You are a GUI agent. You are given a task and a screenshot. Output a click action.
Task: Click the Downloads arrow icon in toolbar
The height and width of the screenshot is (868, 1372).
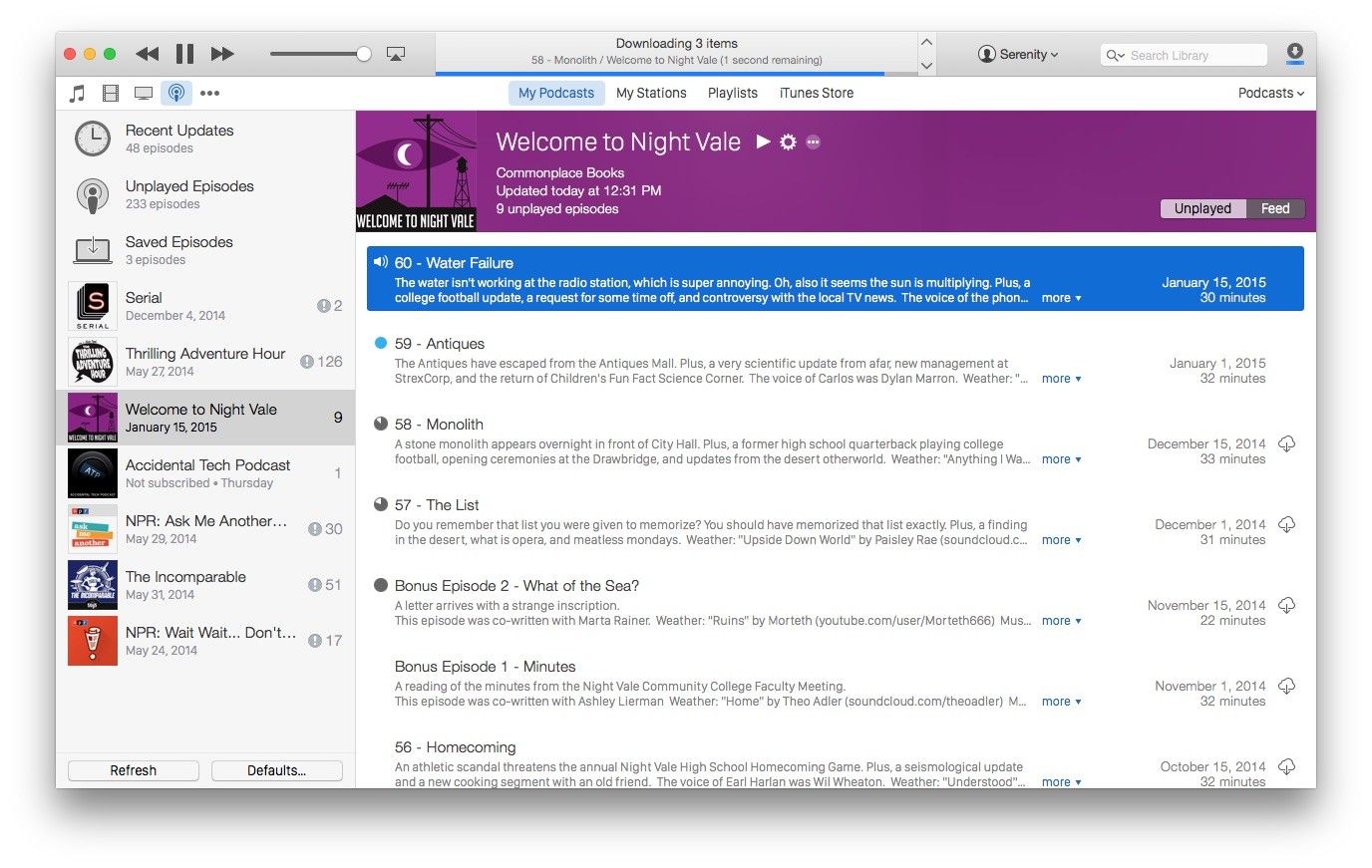click(1294, 54)
